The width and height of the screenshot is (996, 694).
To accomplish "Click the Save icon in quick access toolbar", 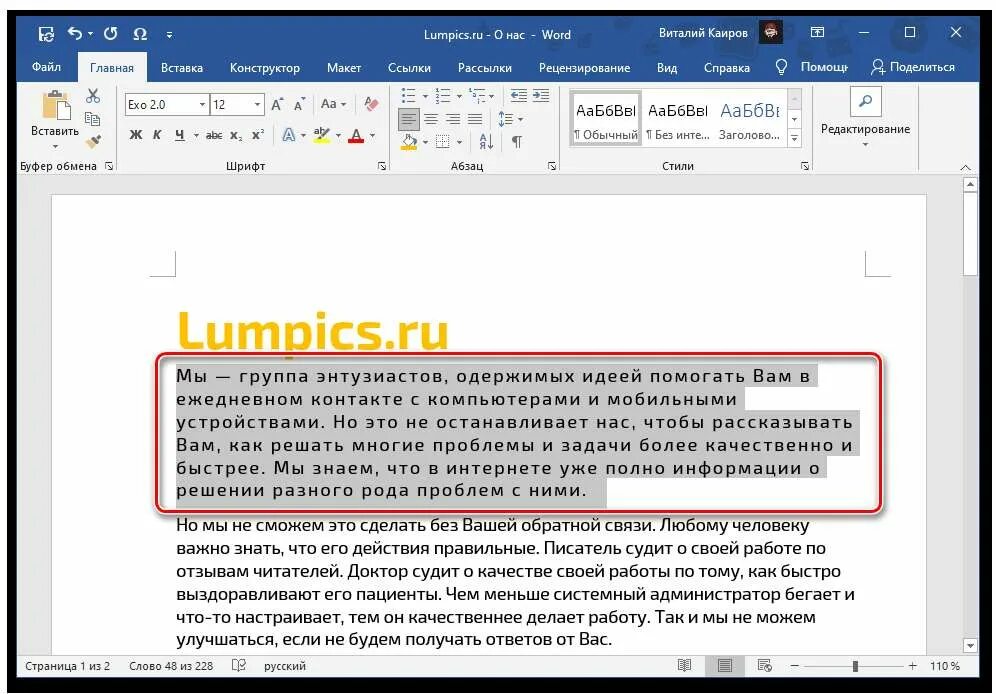I will coord(46,34).
